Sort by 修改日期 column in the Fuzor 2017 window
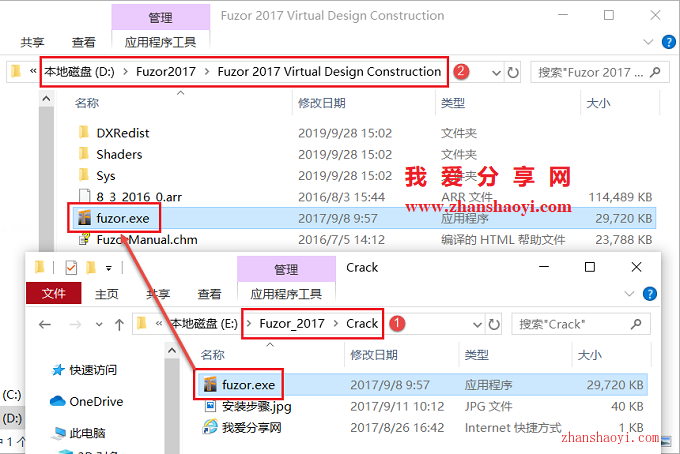680x454 pixels. [x=321, y=103]
